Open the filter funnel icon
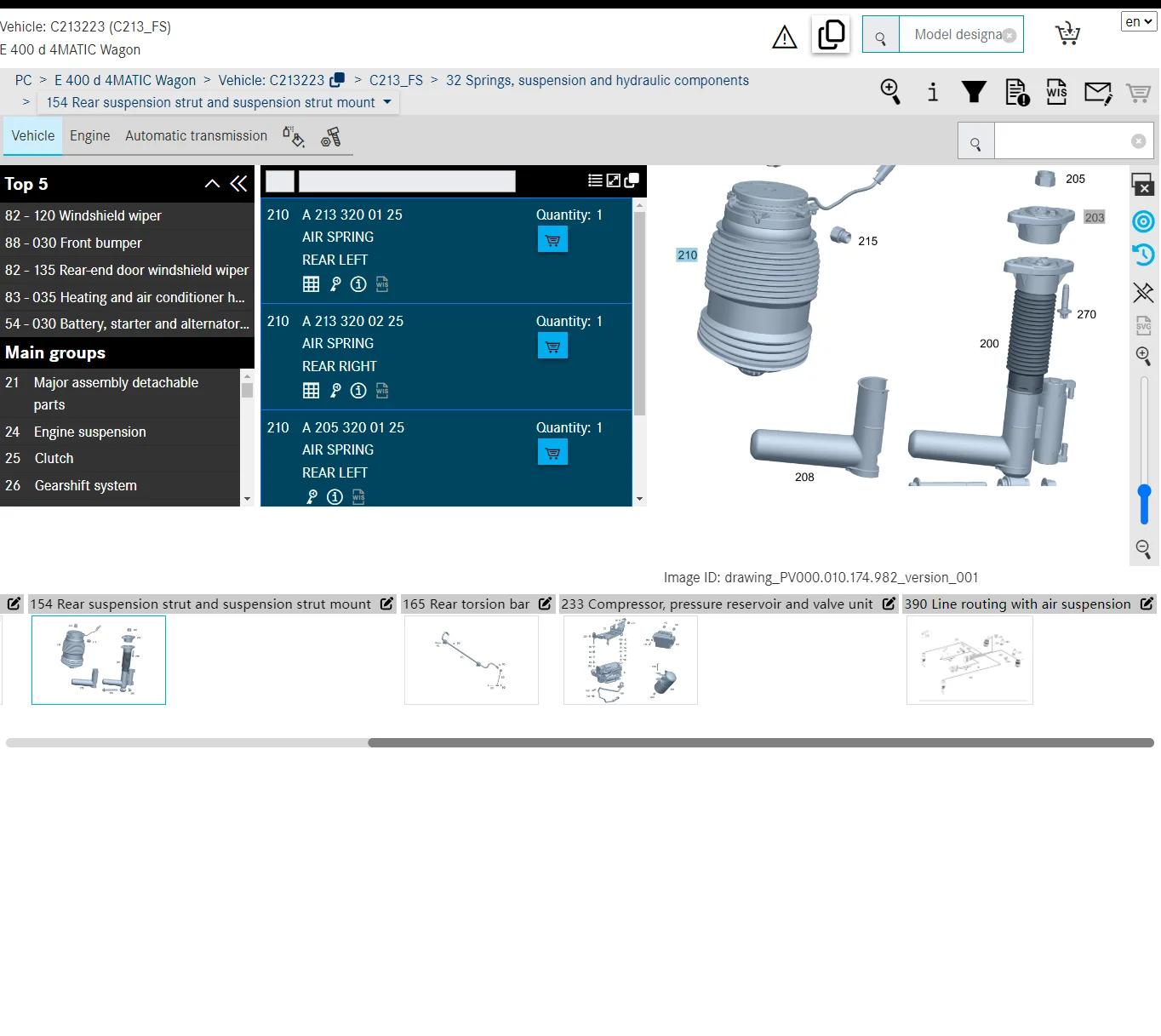This screenshot has width=1161, height=1036. pos(974,91)
